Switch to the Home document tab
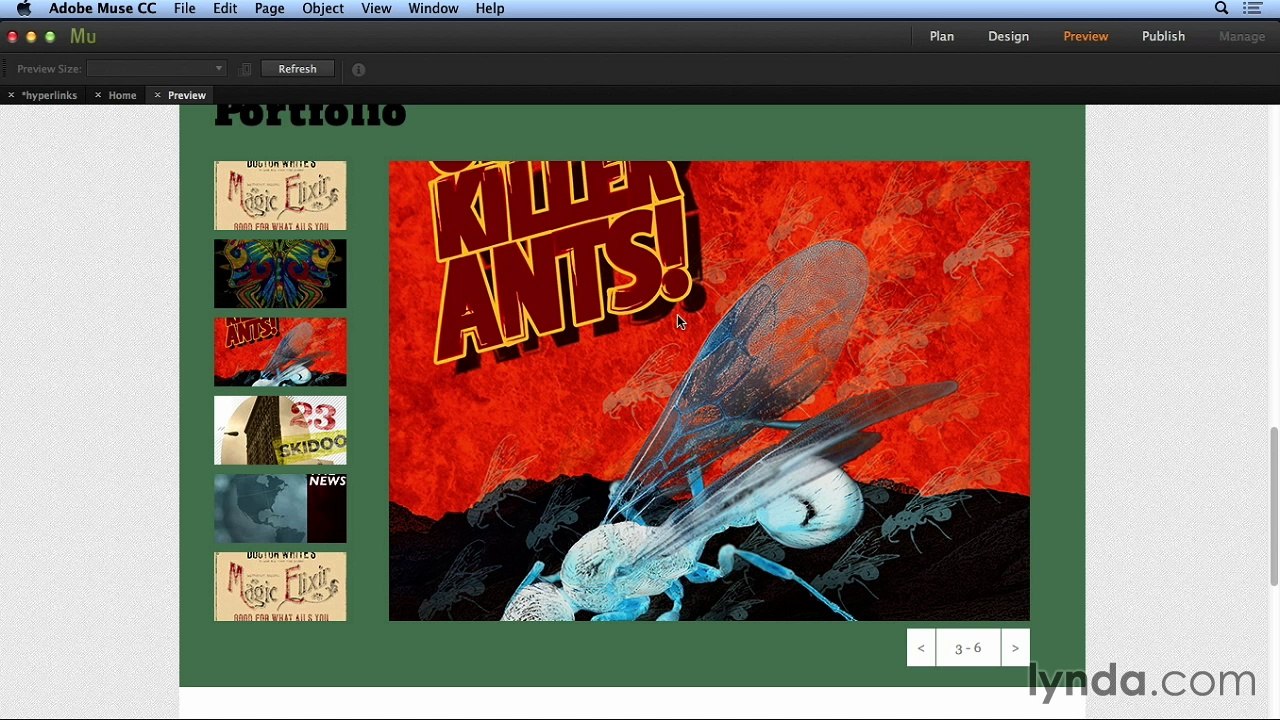This screenshot has width=1280, height=720. pyautogui.click(x=122, y=95)
